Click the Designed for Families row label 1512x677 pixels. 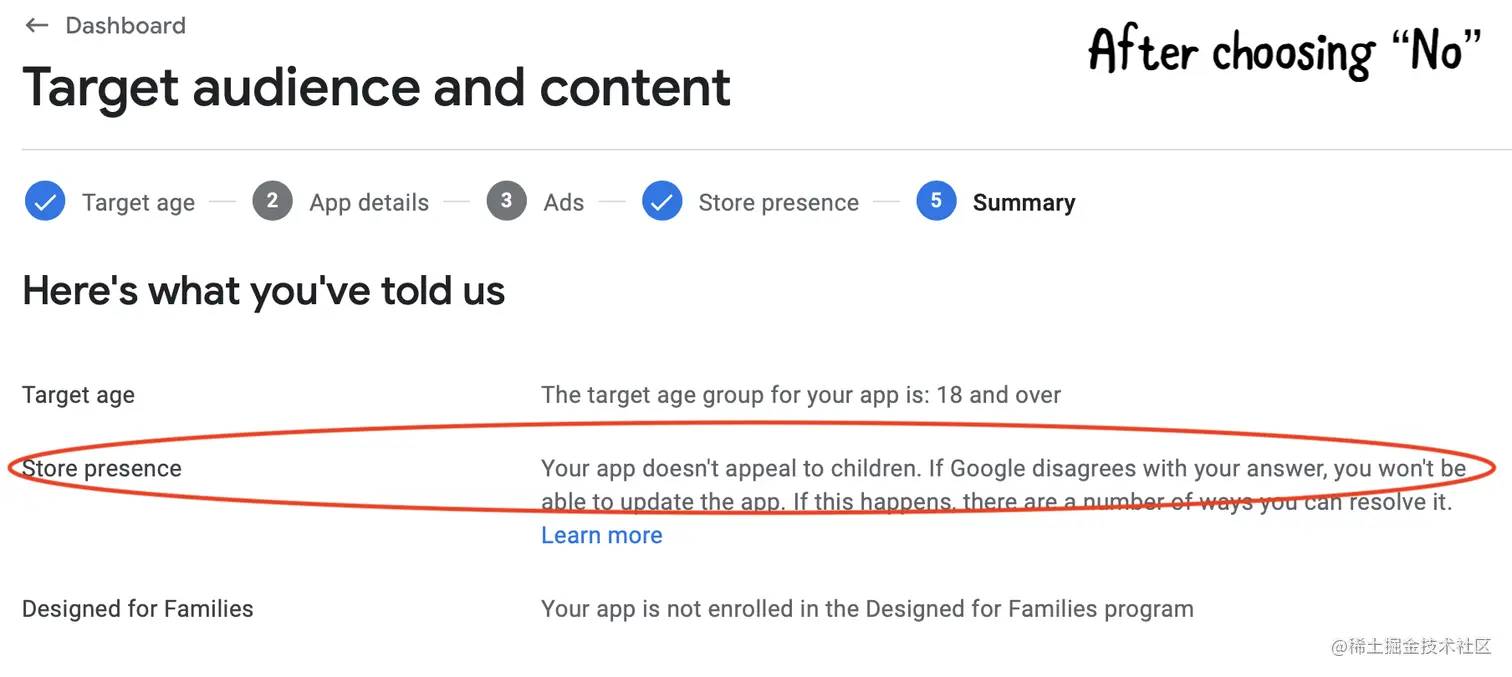(138, 609)
